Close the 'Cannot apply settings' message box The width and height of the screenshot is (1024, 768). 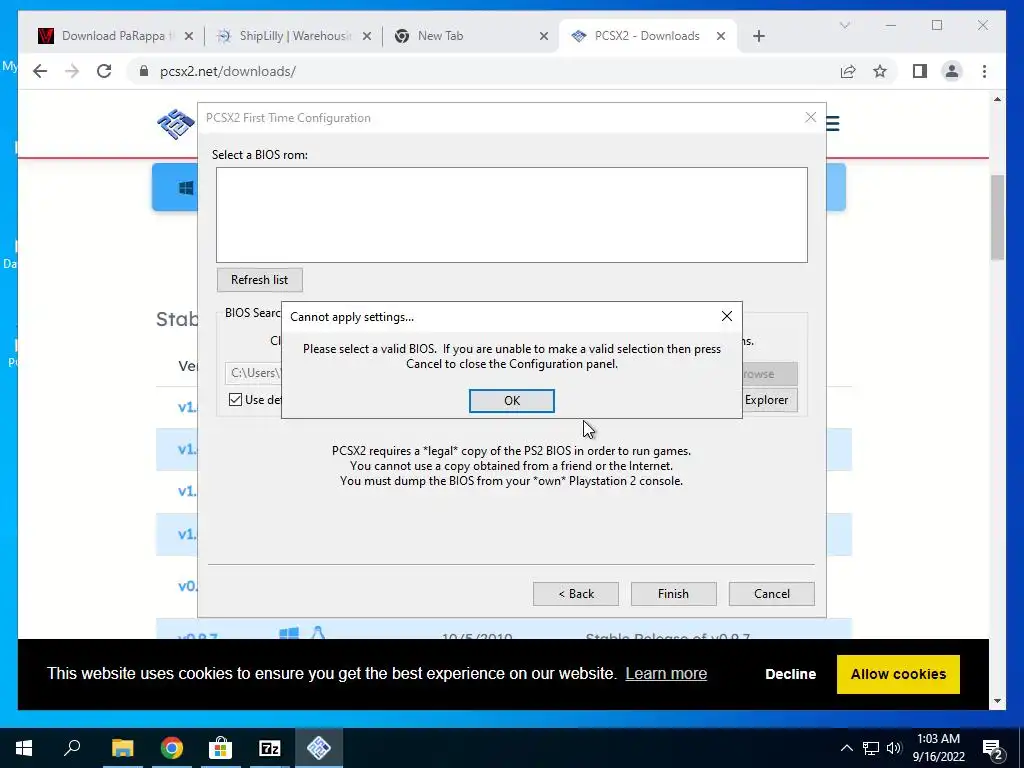tap(727, 316)
